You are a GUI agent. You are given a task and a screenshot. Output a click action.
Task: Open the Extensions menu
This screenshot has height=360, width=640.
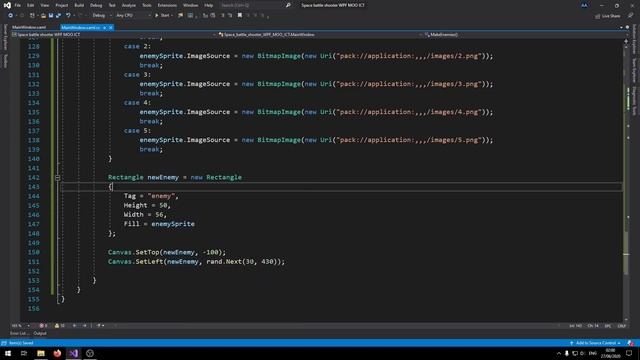coord(167,5)
